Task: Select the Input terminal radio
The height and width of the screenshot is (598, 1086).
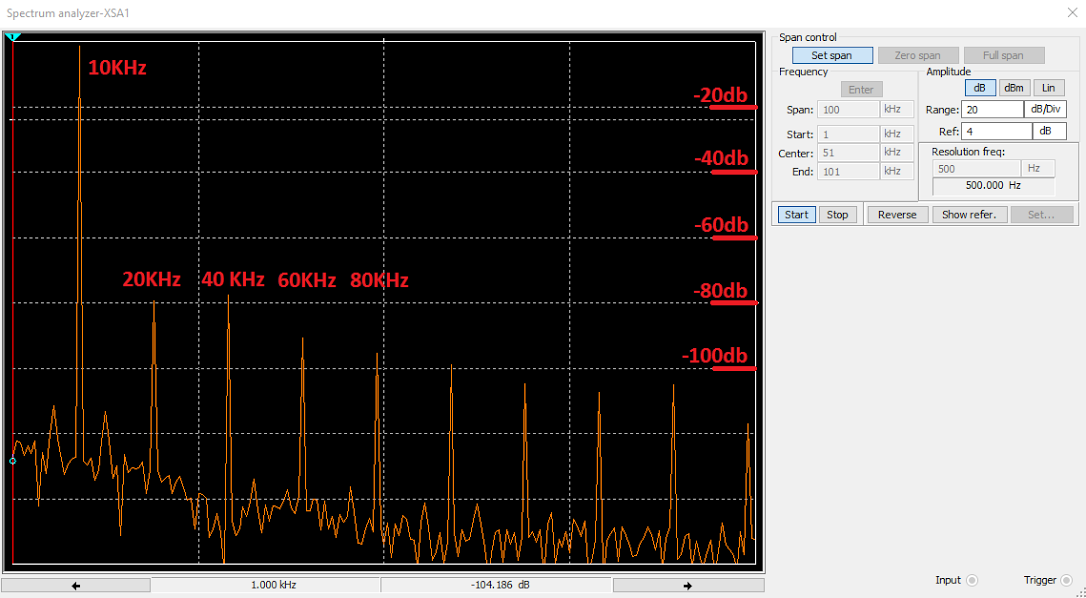Action: 972,581
